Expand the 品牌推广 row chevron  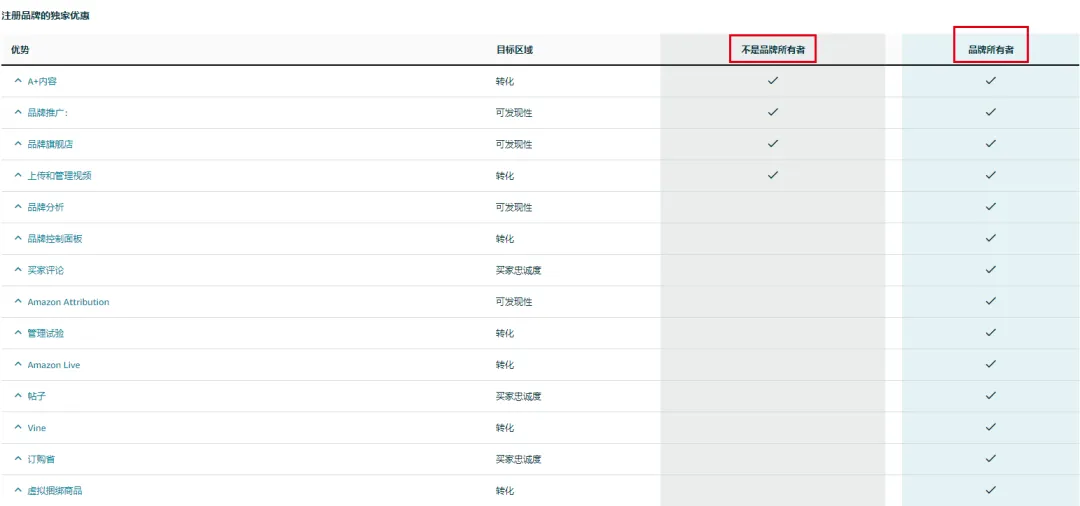click(19, 112)
